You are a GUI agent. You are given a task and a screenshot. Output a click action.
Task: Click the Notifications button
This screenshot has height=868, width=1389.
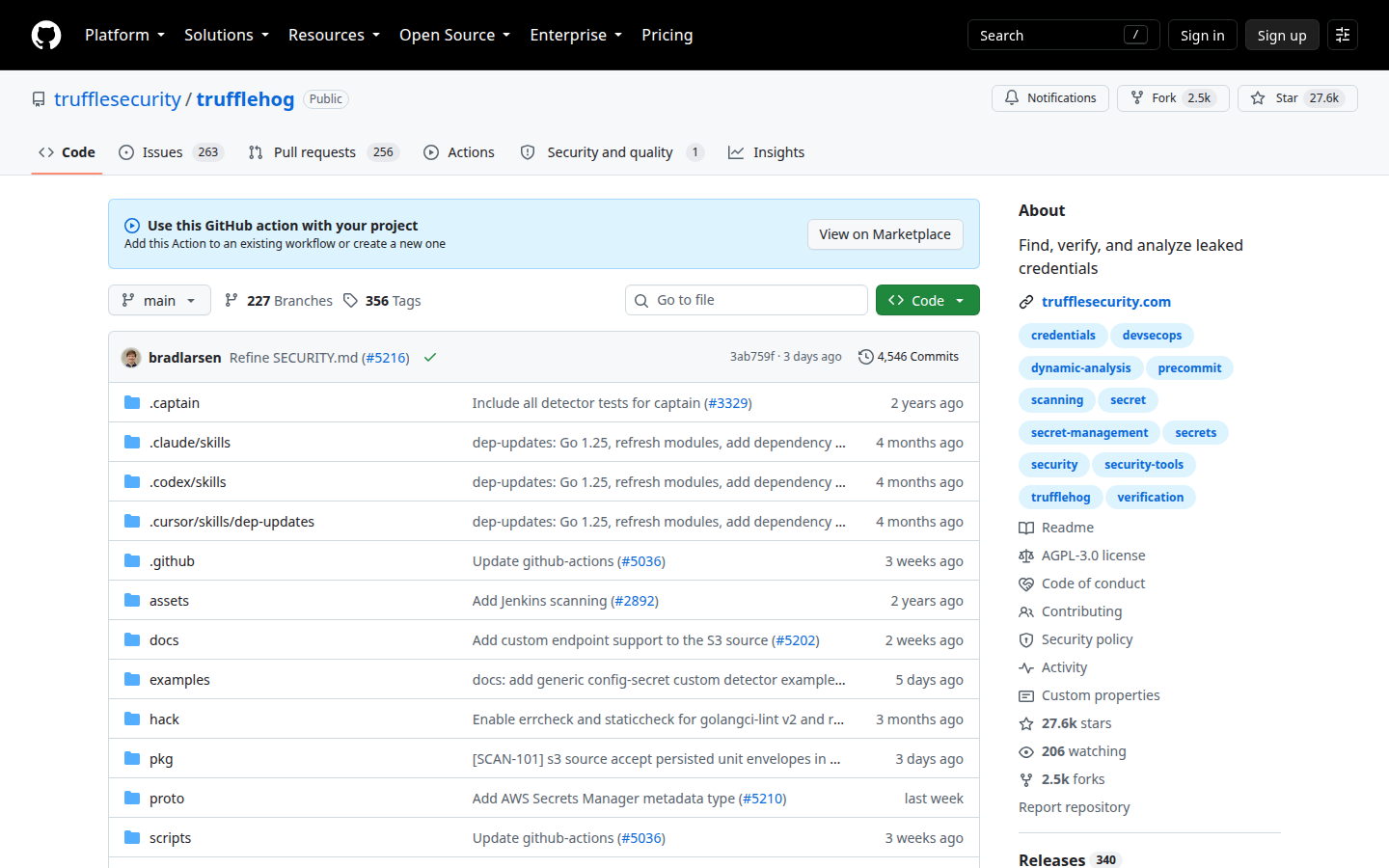(x=1050, y=98)
